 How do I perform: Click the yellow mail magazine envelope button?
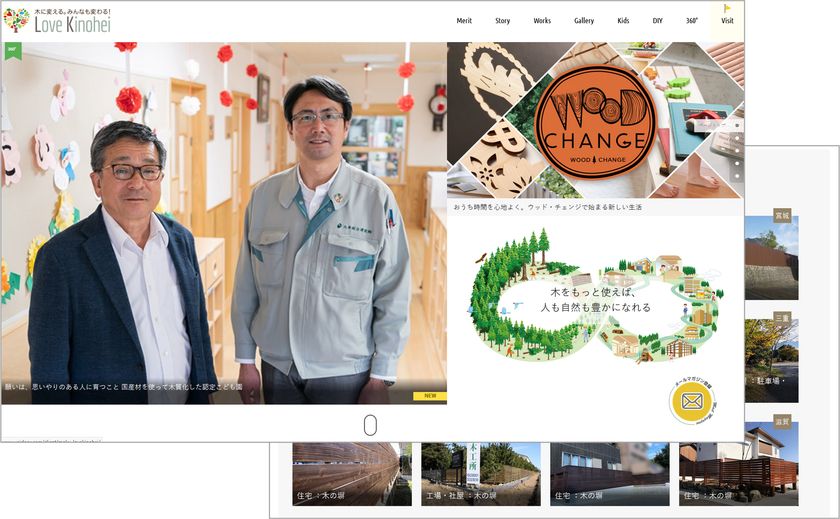tap(692, 401)
